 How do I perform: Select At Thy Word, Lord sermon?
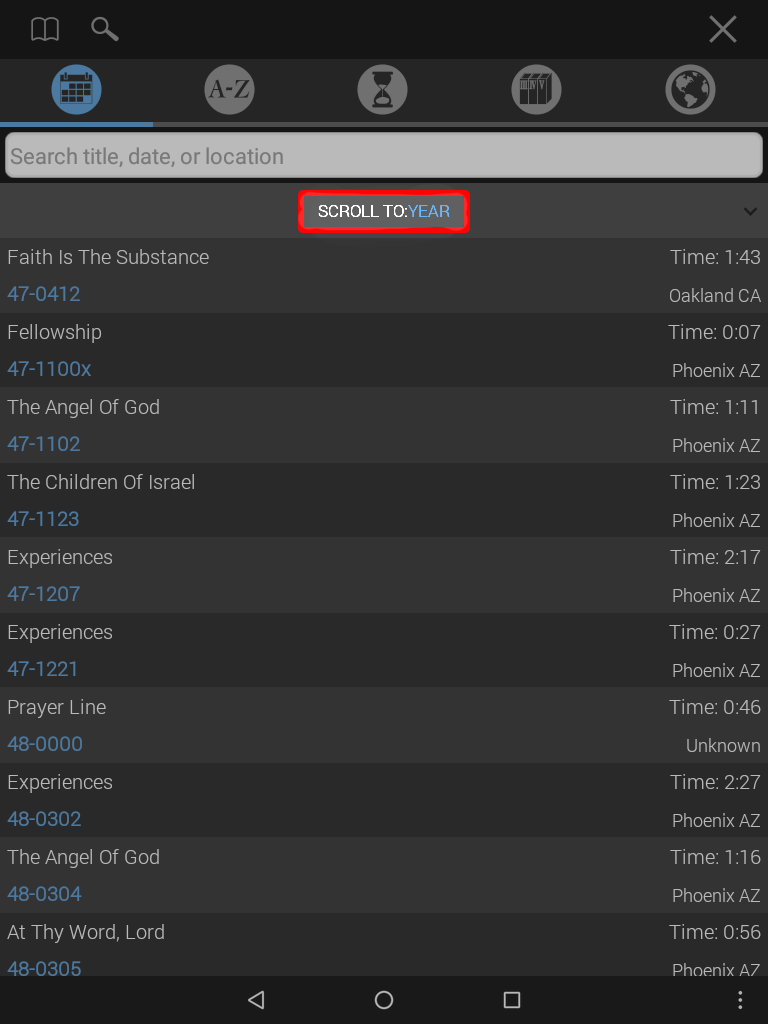tap(384, 946)
